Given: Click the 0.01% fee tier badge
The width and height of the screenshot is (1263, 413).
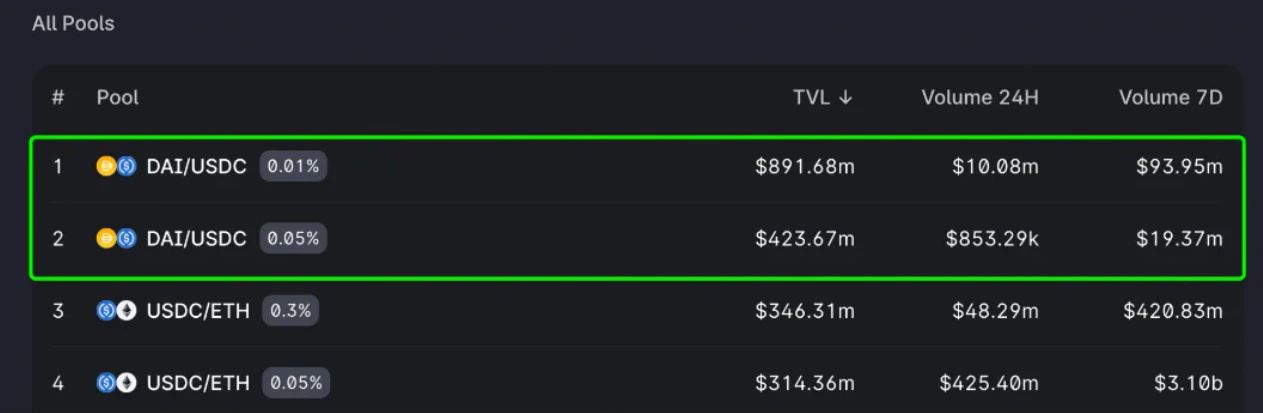Looking at the screenshot, I should pos(293,167).
